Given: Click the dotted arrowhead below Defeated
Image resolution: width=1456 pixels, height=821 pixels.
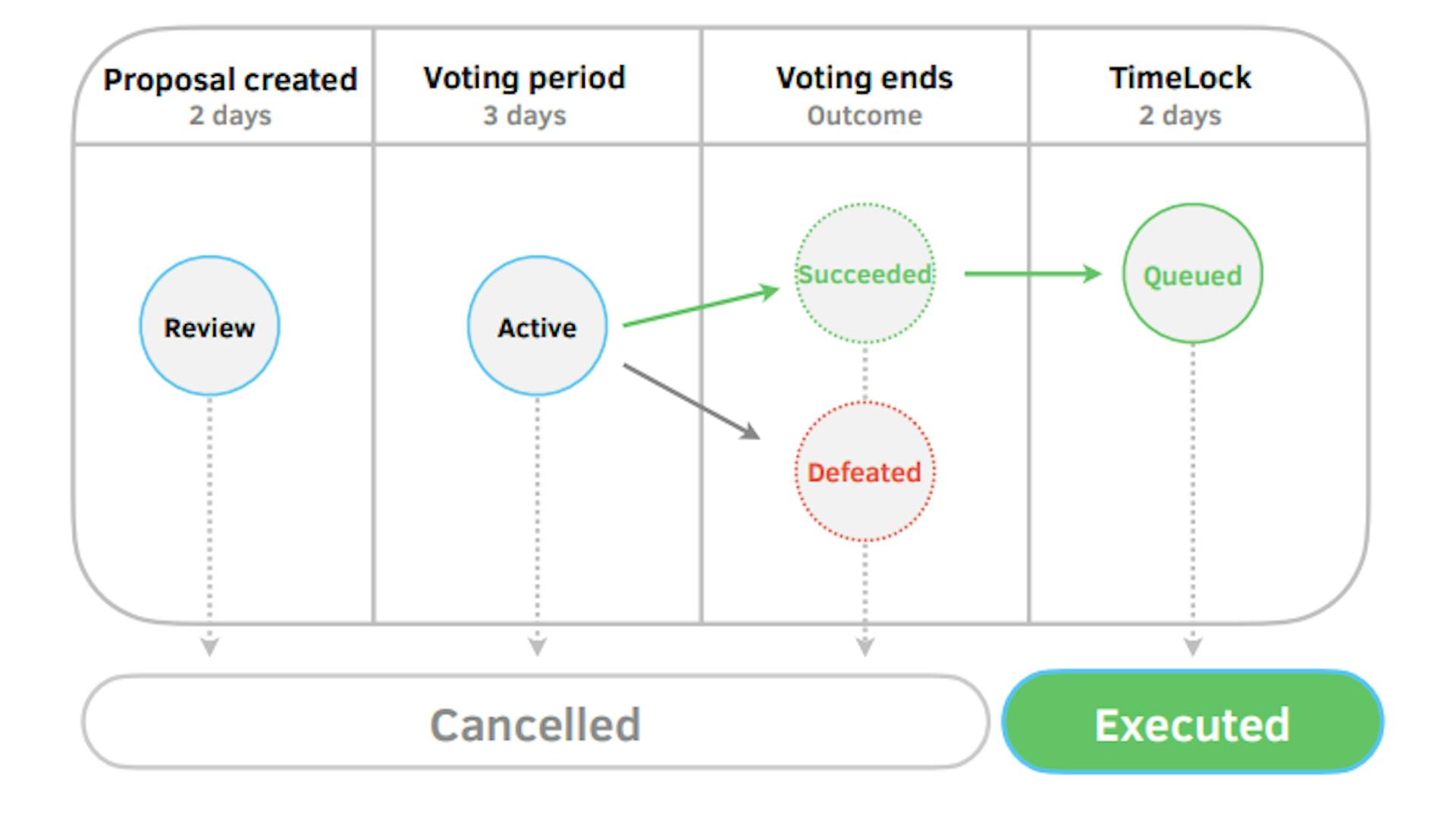Looking at the screenshot, I should [x=864, y=646].
